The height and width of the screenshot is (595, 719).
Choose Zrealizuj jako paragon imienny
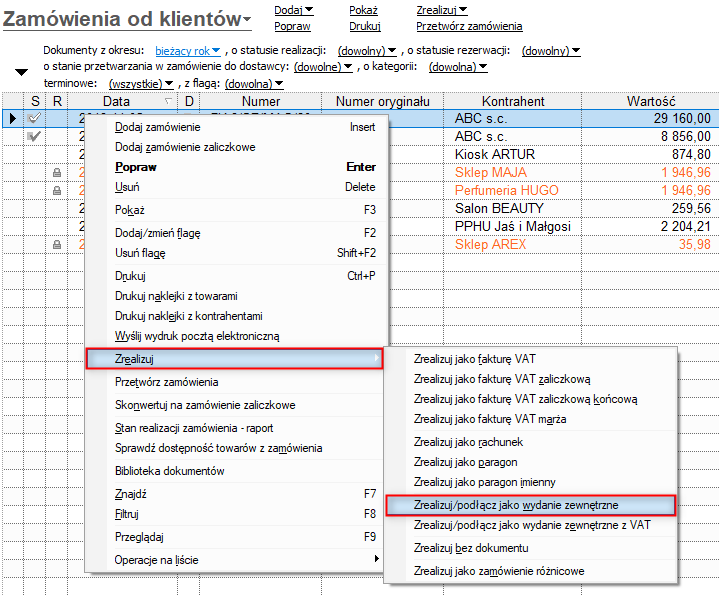(x=531, y=482)
